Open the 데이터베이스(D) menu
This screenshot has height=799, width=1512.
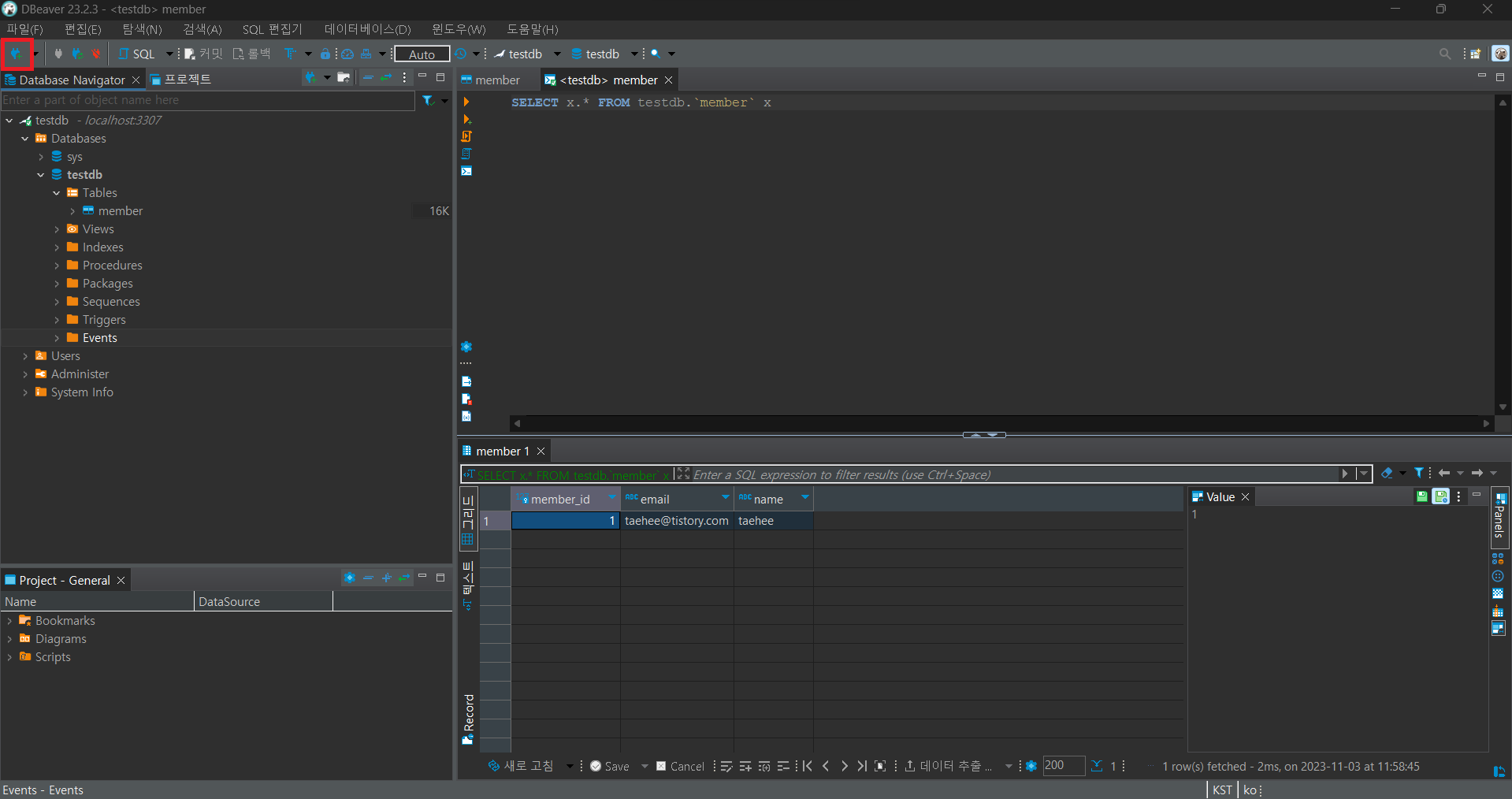click(368, 29)
